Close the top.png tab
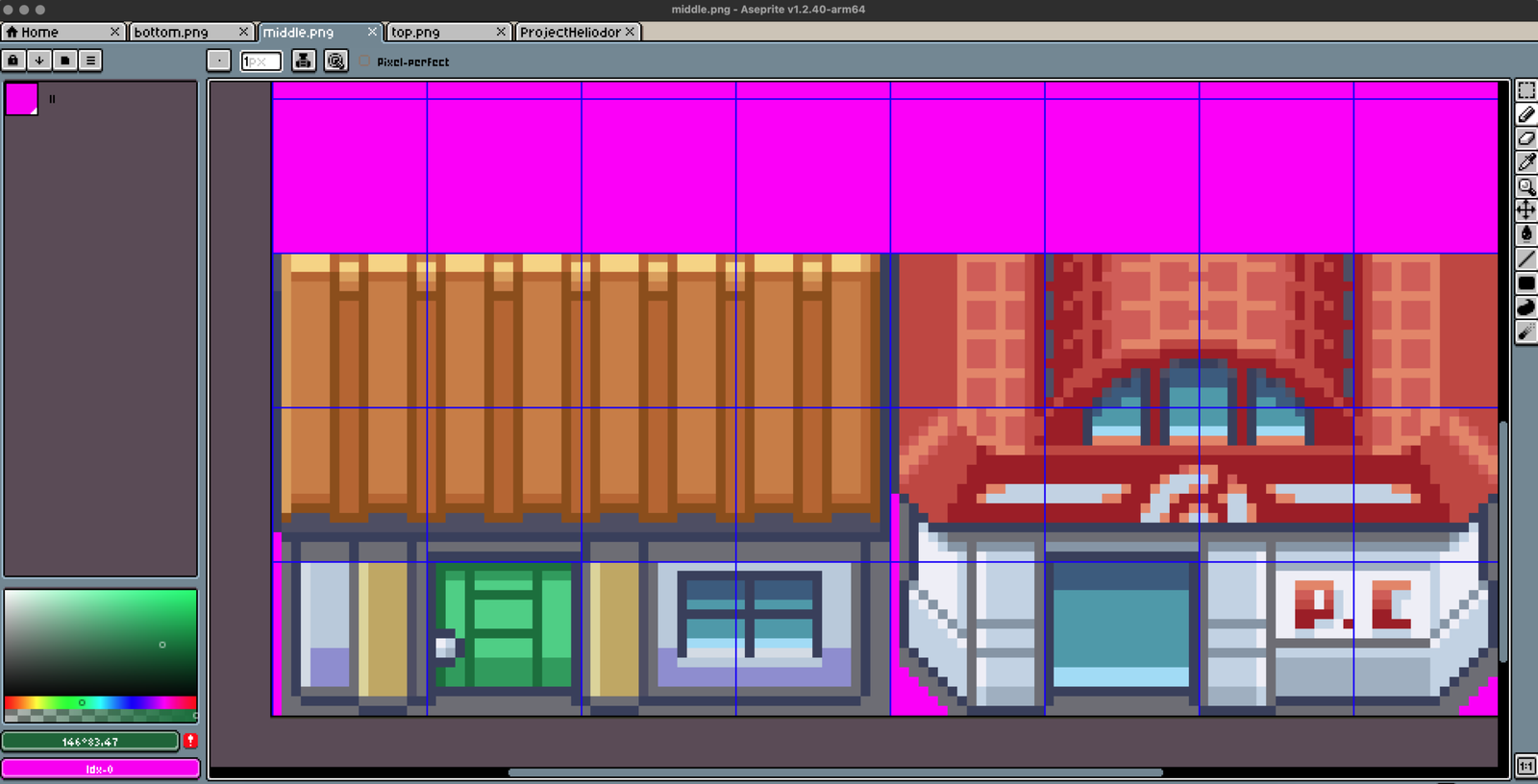The image size is (1538, 784). click(x=501, y=32)
